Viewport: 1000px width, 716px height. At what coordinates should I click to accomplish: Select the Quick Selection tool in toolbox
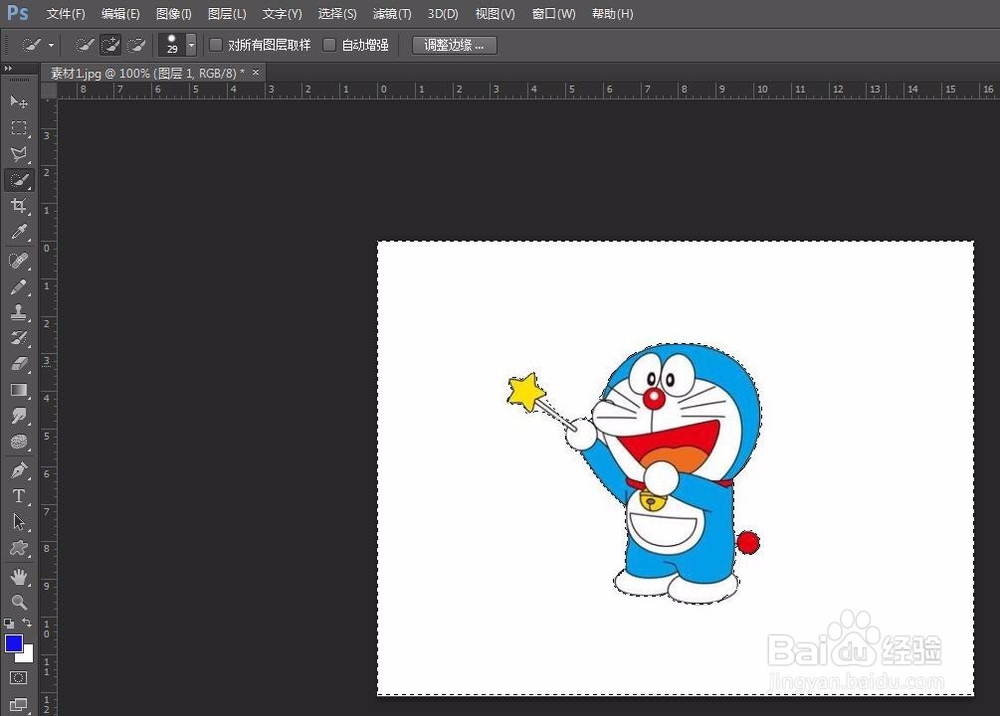(18, 180)
